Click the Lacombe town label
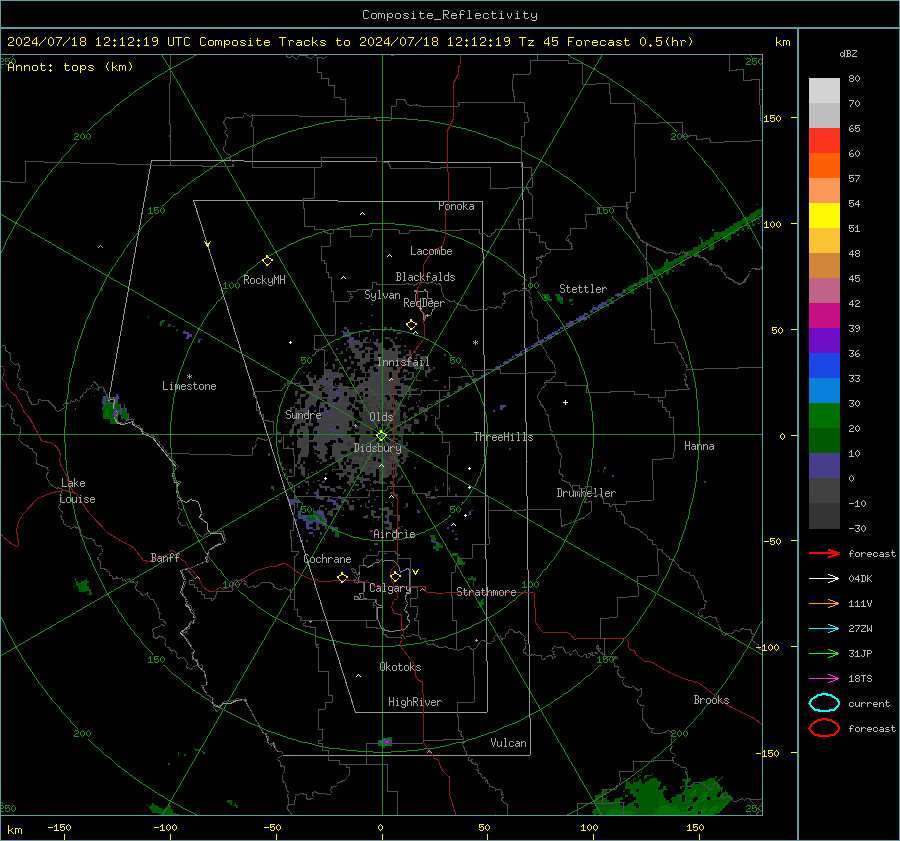The height and width of the screenshot is (841, 900). tap(431, 251)
